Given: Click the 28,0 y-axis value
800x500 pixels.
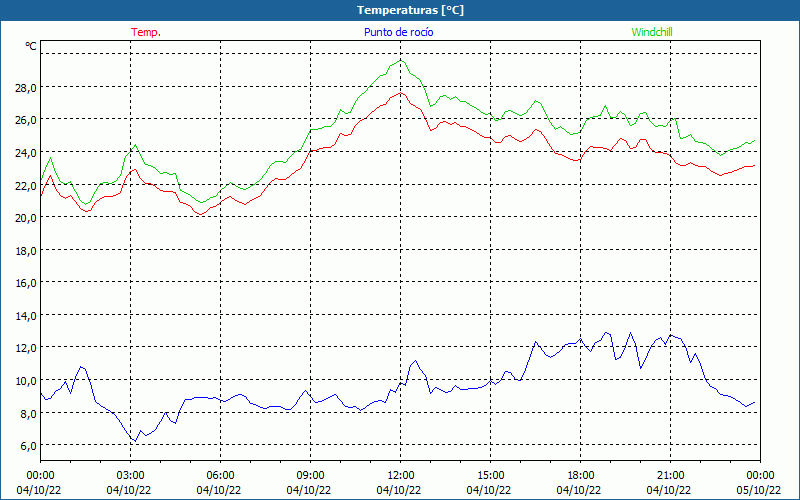Looking at the screenshot, I should (x=26, y=87).
